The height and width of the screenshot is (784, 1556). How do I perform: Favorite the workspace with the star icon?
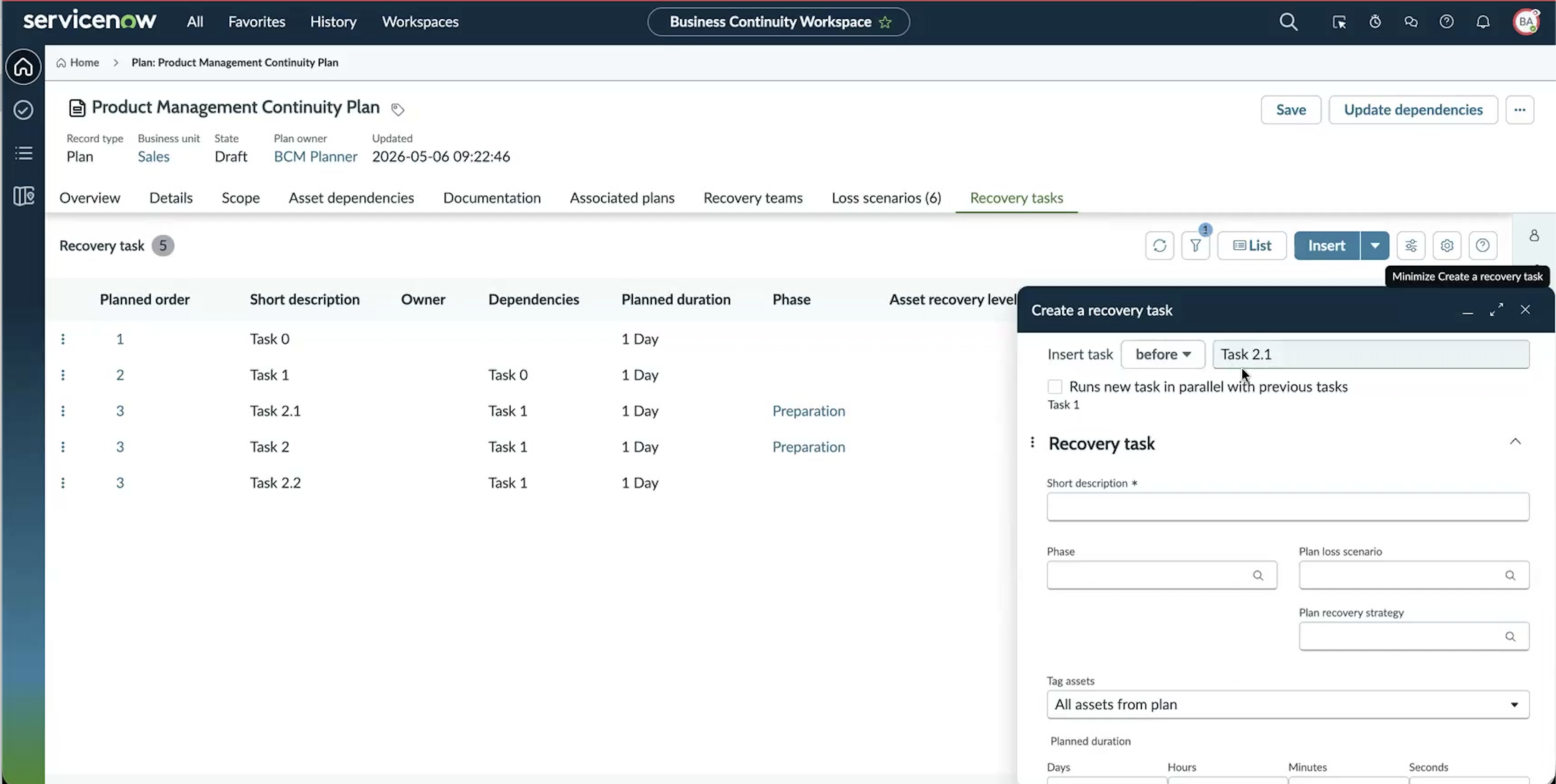tap(885, 22)
